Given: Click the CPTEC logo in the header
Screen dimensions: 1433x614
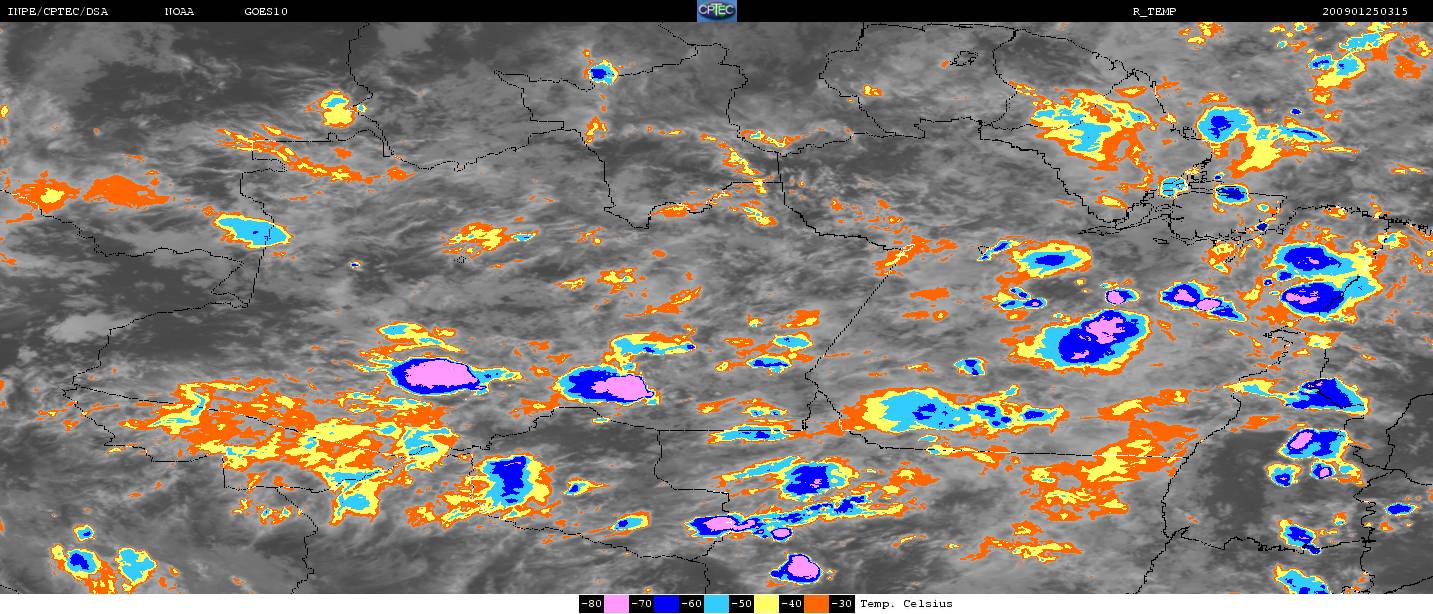Looking at the screenshot, I should tap(716, 11).
